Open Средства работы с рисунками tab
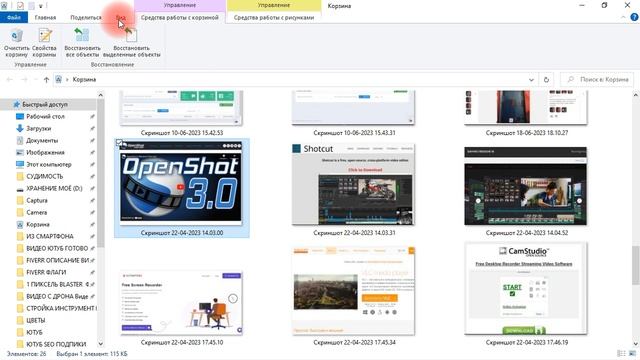Image resolution: width=640 pixels, height=360 pixels. click(x=274, y=18)
